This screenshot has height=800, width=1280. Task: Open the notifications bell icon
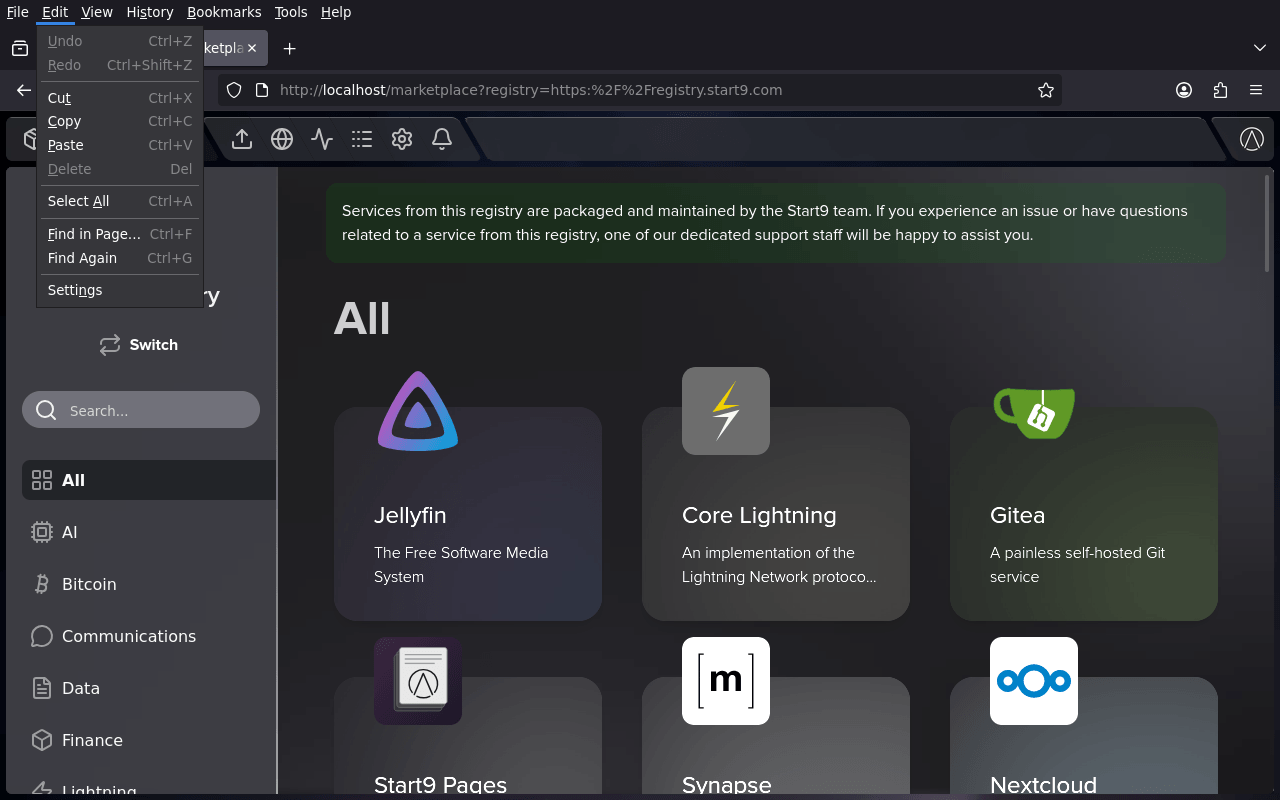click(442, 139)
